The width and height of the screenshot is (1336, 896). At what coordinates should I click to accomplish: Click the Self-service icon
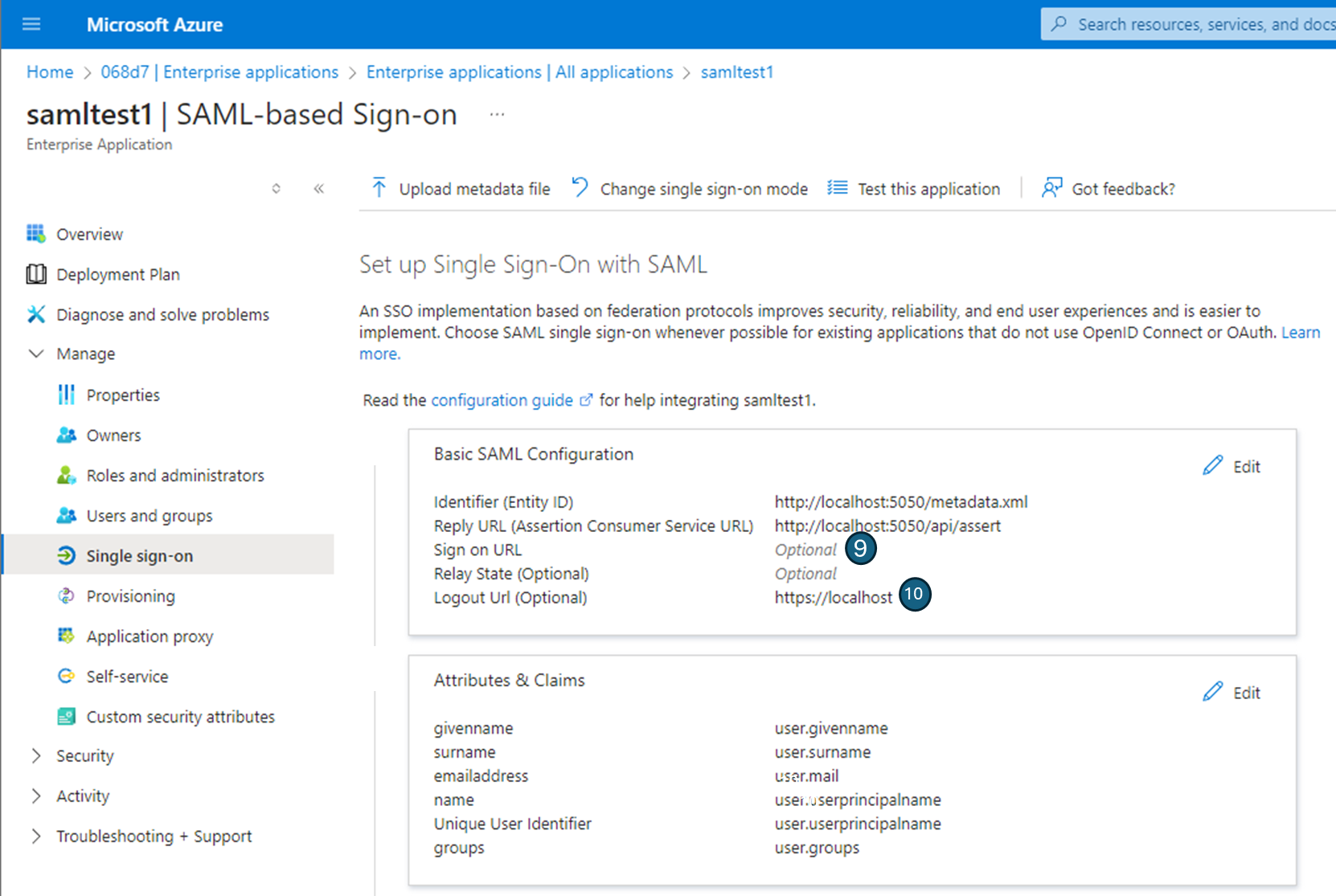[x=67, y=676]
